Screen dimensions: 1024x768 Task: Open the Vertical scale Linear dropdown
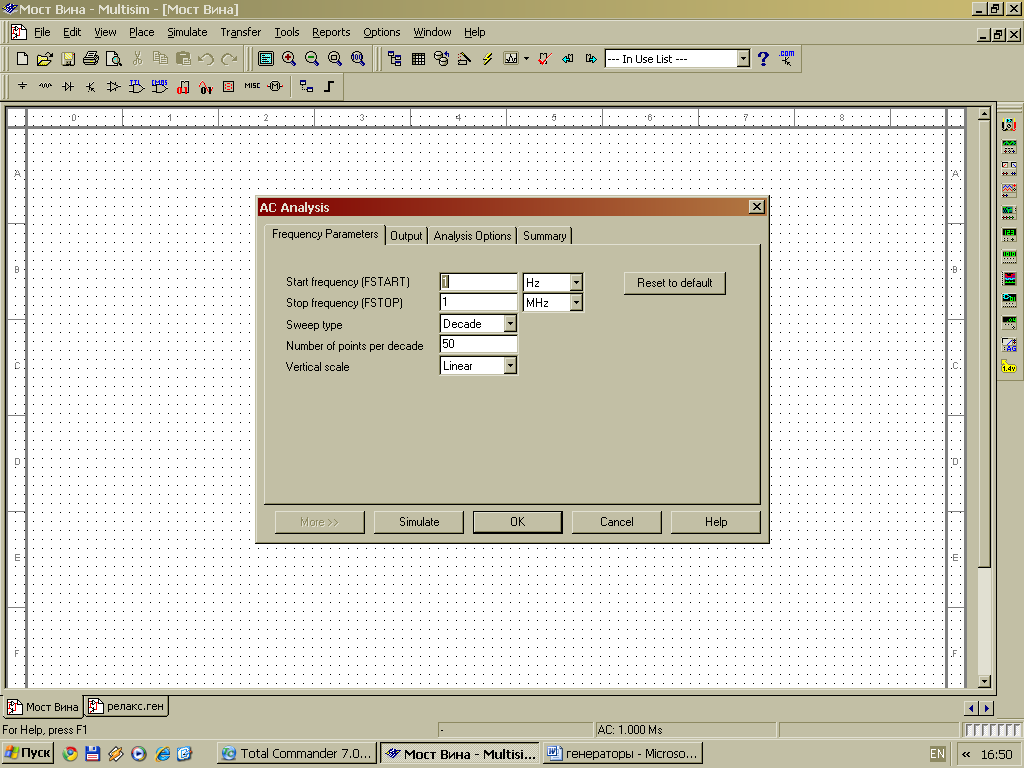(510, 366)
